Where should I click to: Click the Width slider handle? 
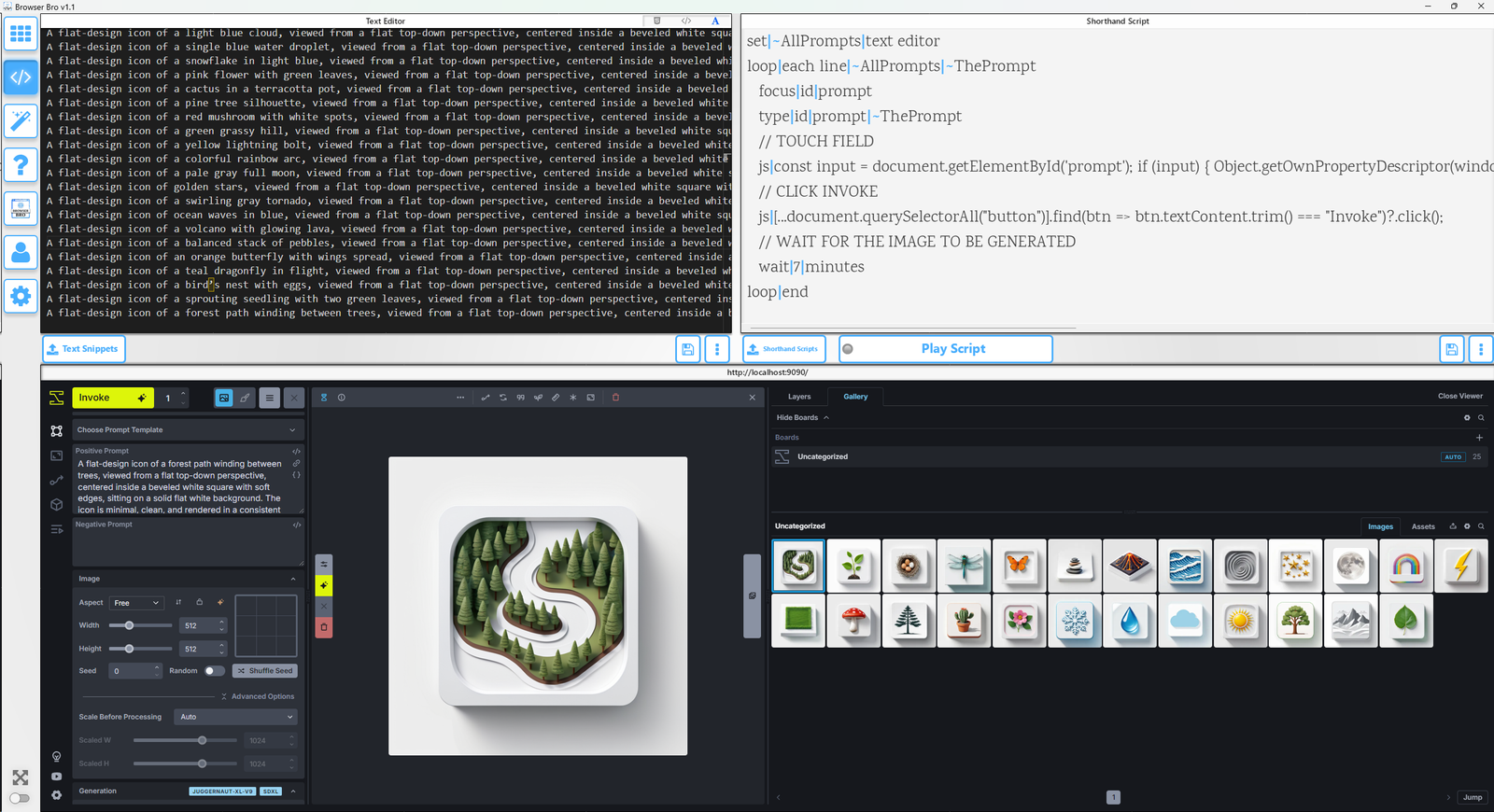click(x=129, y=625)
